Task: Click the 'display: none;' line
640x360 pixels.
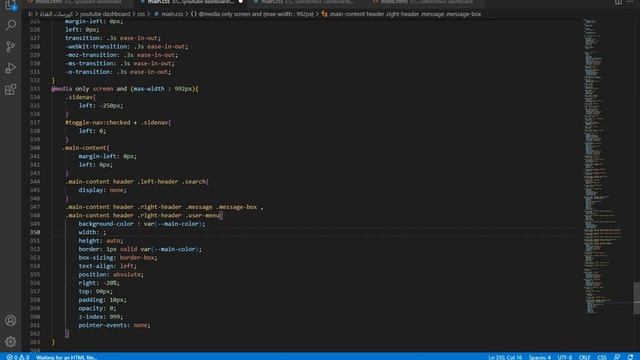Action: pyautogui.click(x=102, y=190)
